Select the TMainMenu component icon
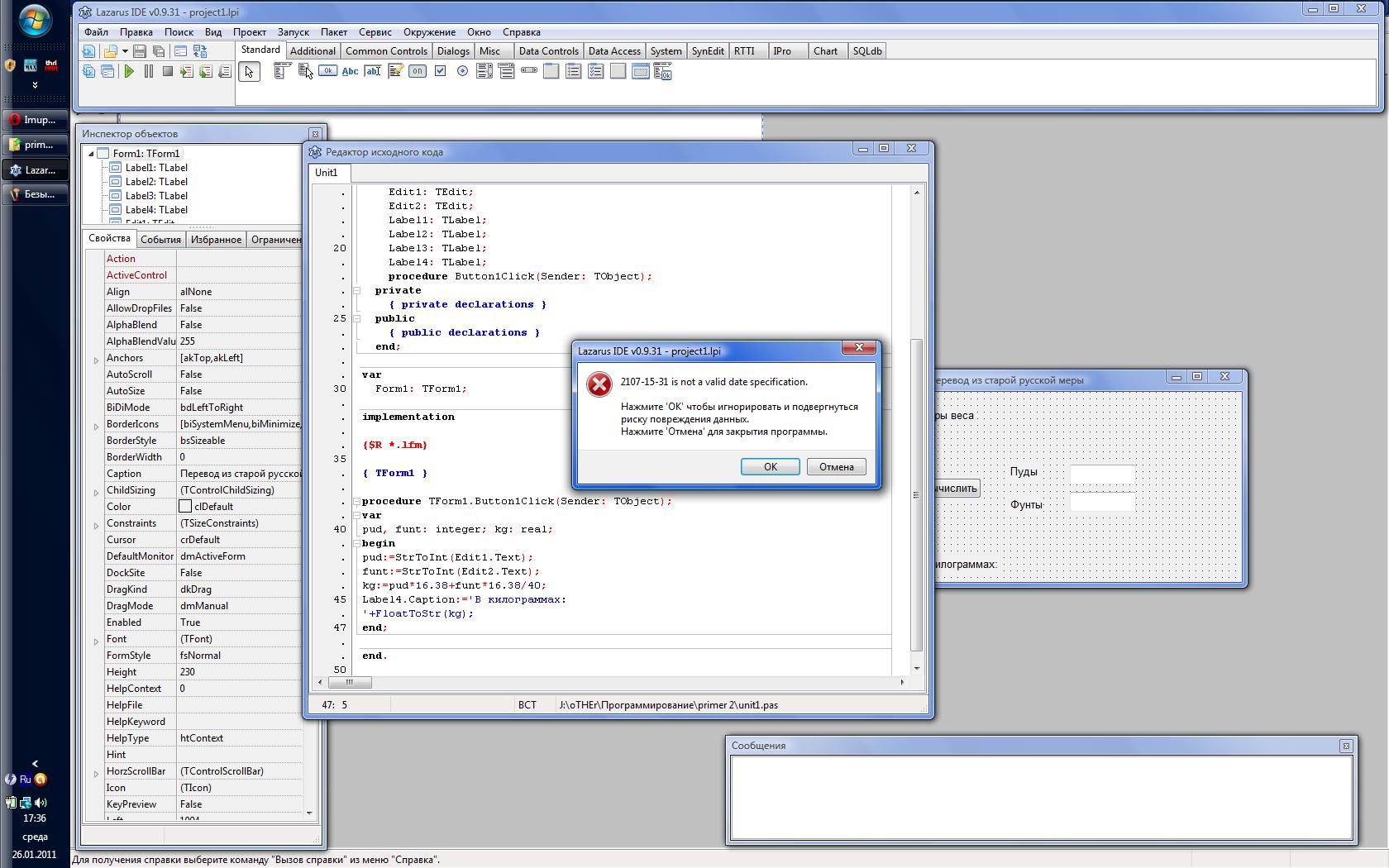 pyautogui.click(x=281, y=71)
